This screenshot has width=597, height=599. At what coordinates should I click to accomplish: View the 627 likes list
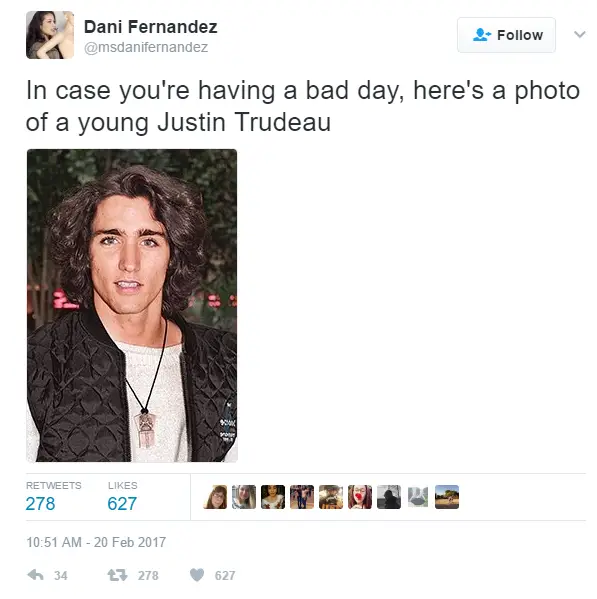tap(122, 497)
